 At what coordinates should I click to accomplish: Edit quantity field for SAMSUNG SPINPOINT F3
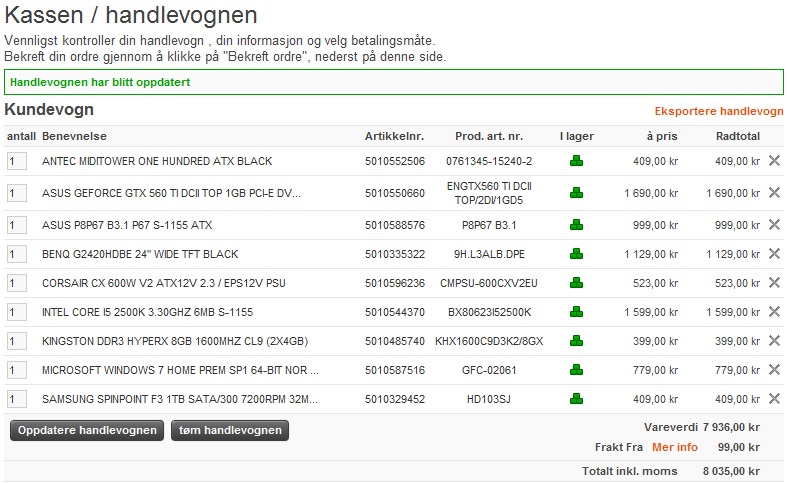pos(17,399)
